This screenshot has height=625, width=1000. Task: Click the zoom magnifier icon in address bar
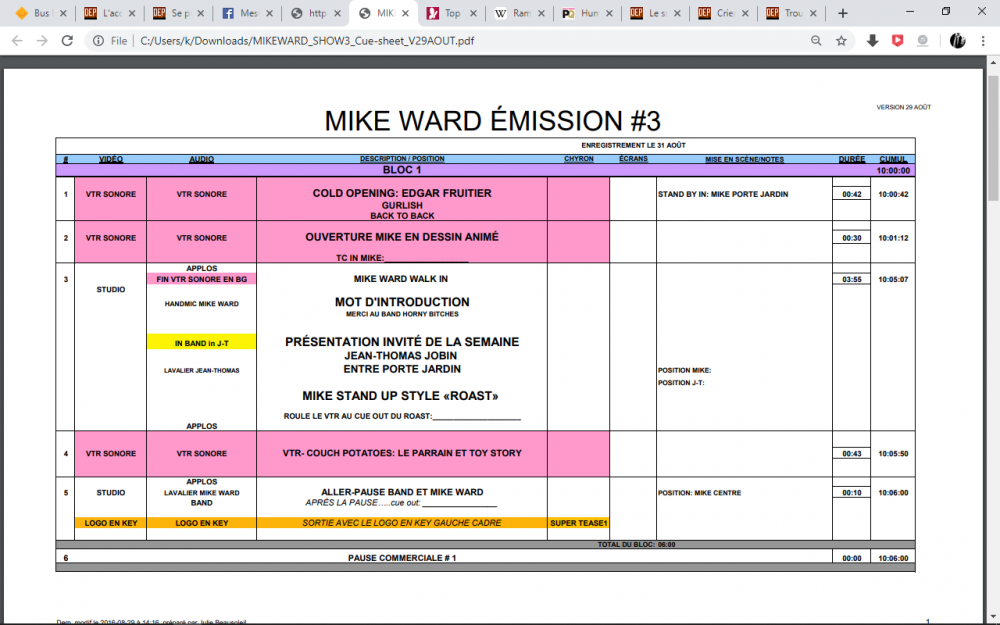[x=816, y=41]
